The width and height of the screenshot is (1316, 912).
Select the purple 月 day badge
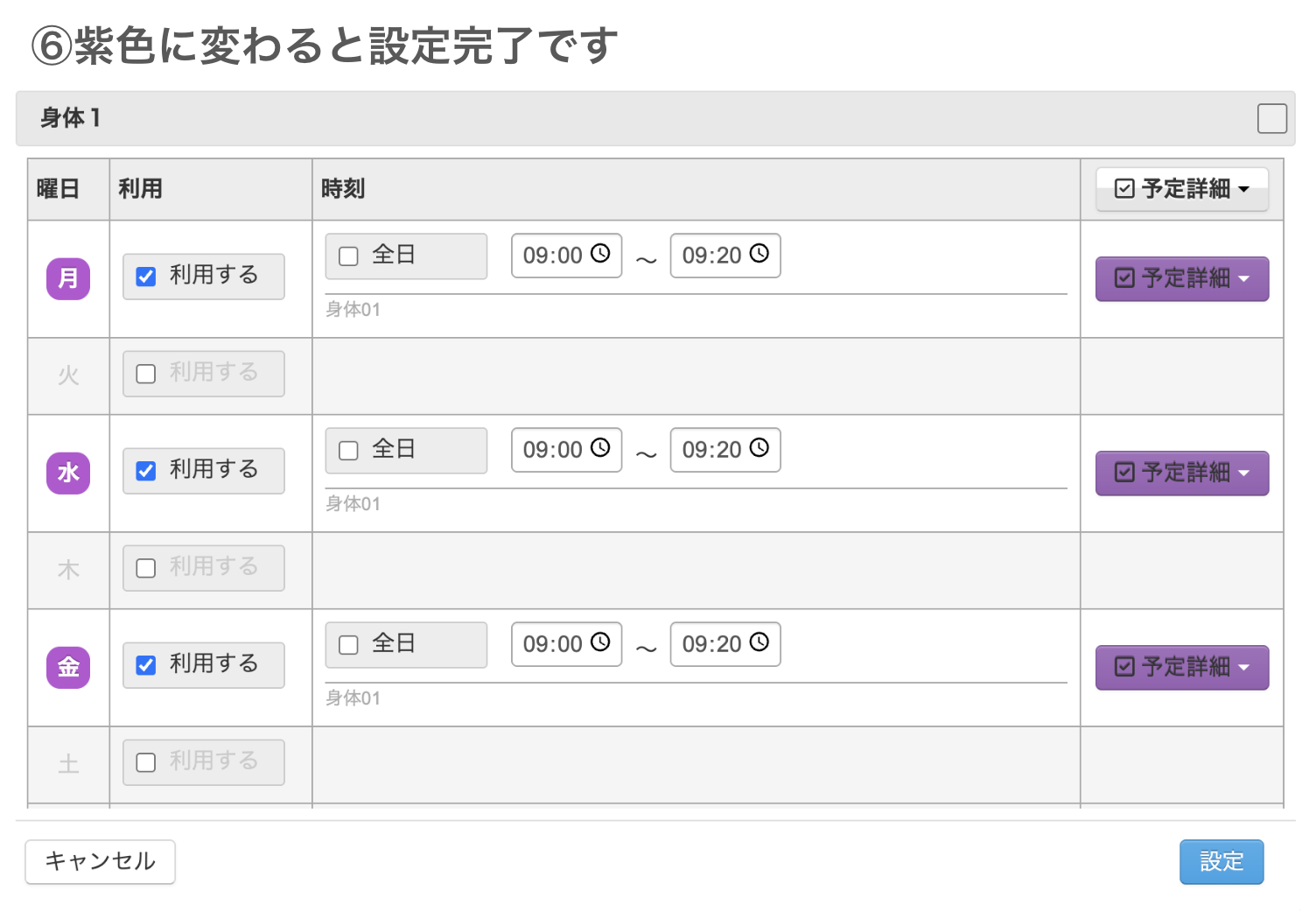tap(67, 278)
